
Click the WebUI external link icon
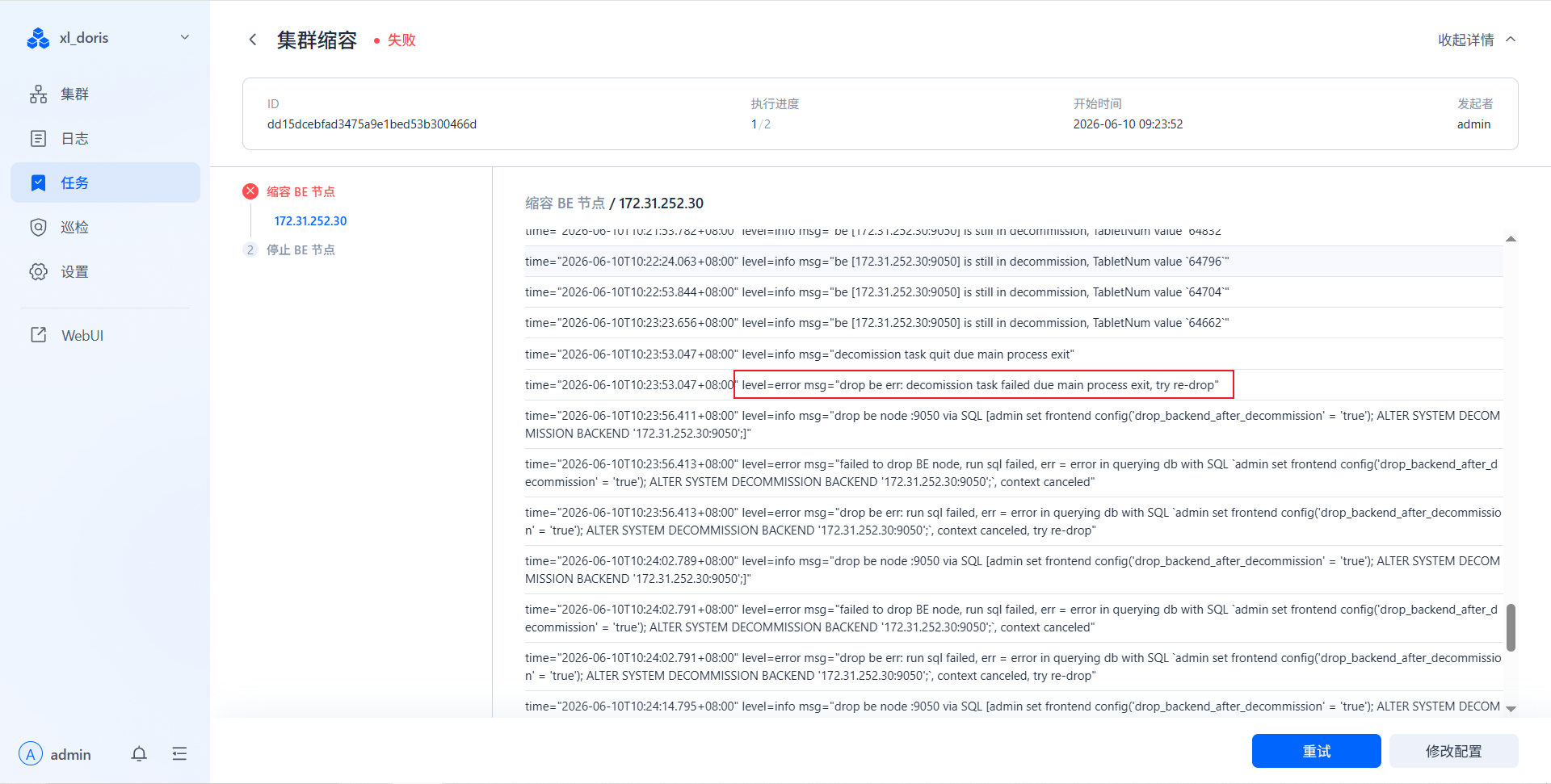[x=38, y=335]
